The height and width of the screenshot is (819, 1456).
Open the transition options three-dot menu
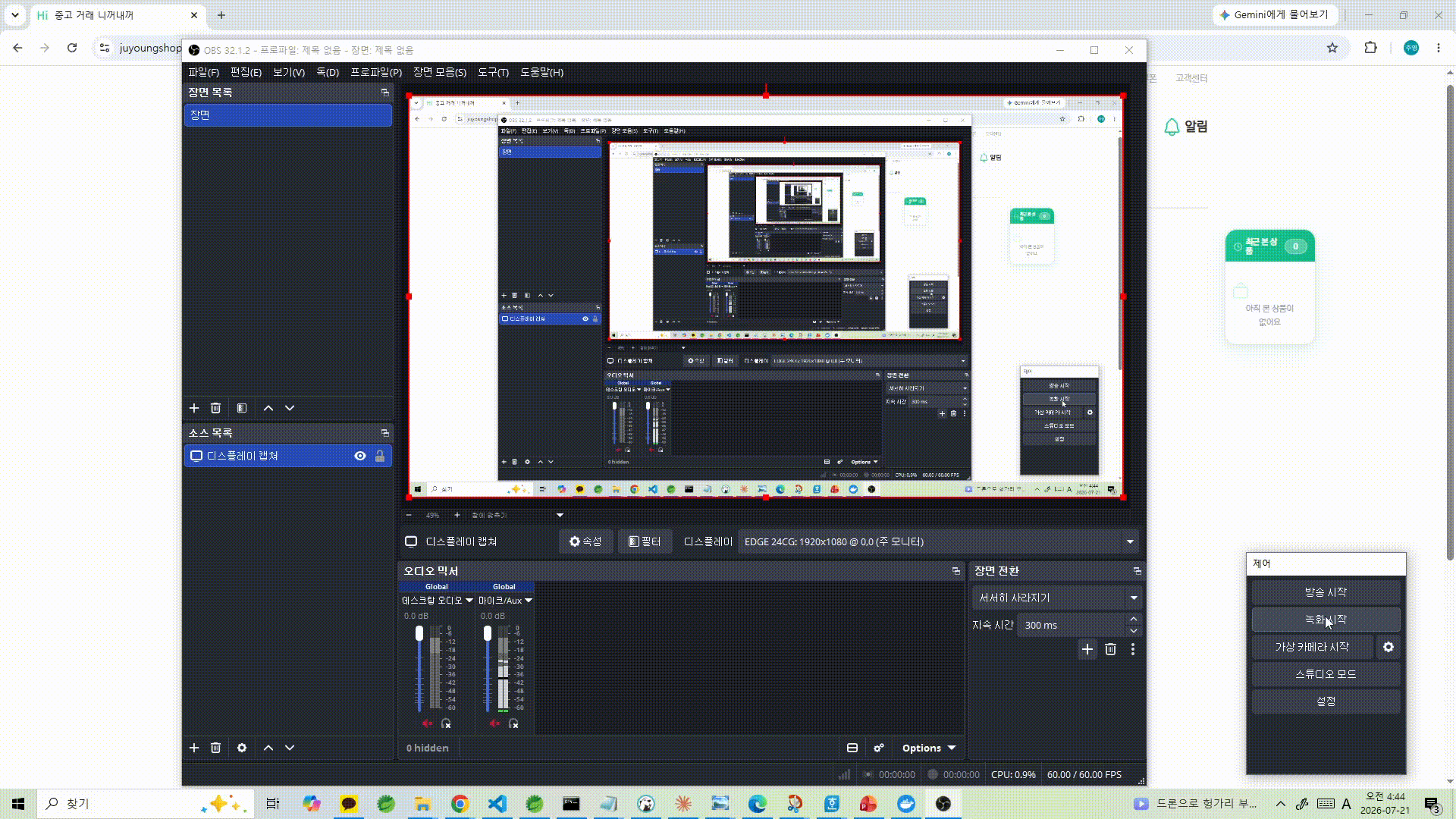1133,649
